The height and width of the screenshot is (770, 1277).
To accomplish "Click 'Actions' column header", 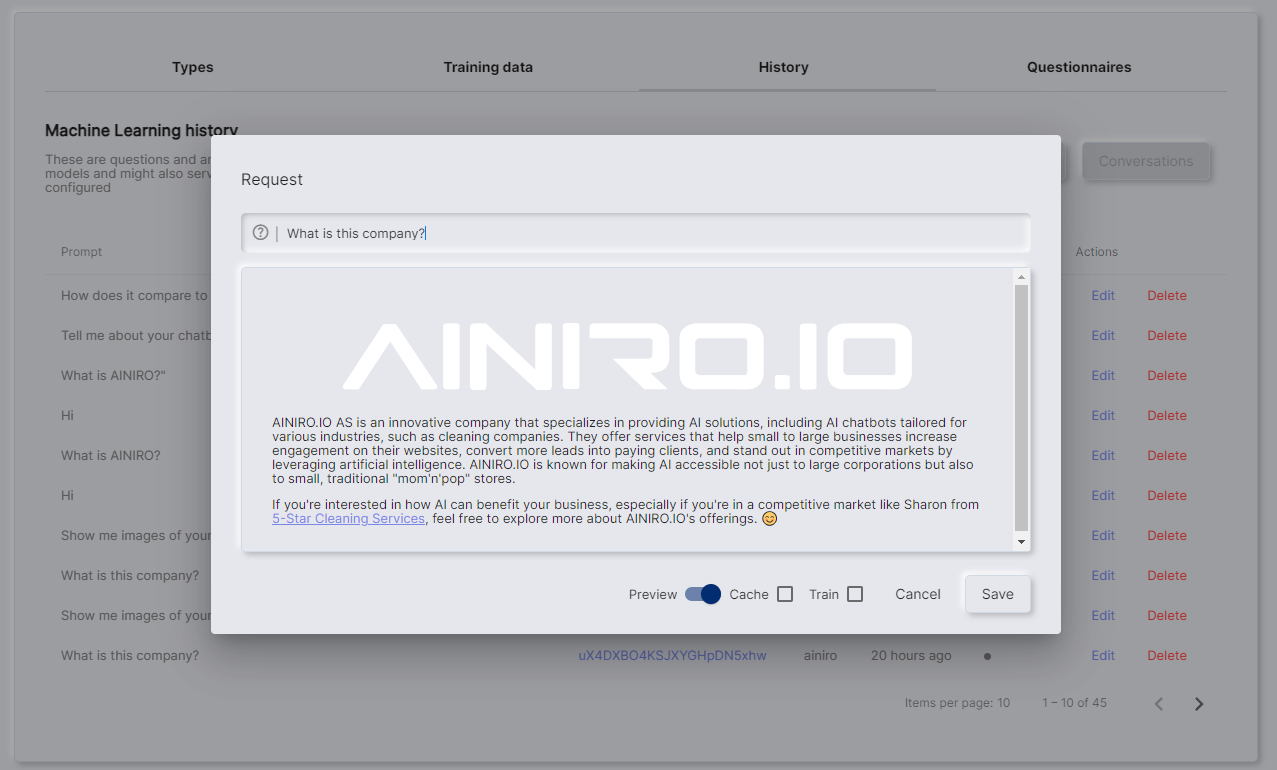I will pos(1097,252).
